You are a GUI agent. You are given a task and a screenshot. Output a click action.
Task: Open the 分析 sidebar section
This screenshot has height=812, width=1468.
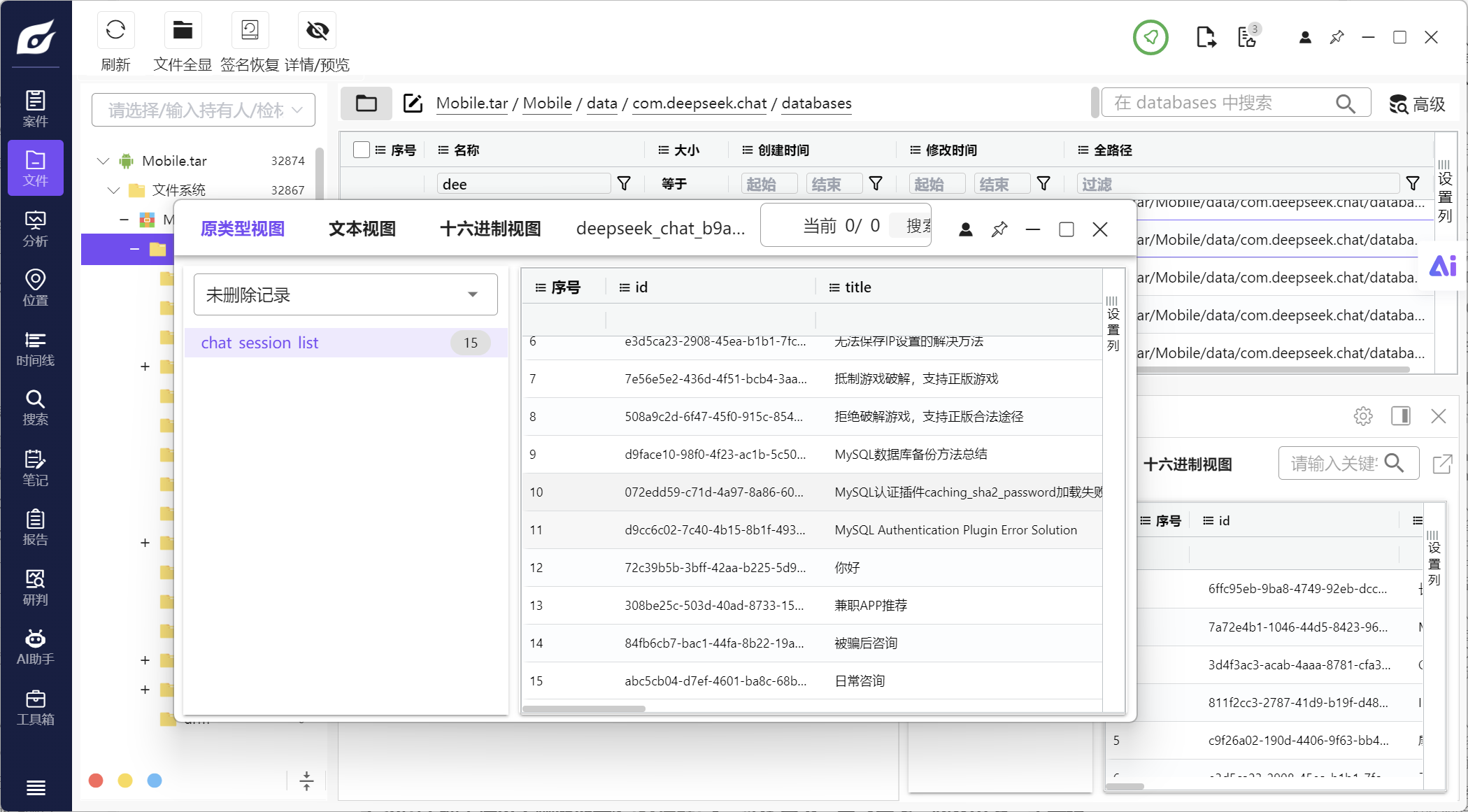pyautogui.click(x=36, y=229)
